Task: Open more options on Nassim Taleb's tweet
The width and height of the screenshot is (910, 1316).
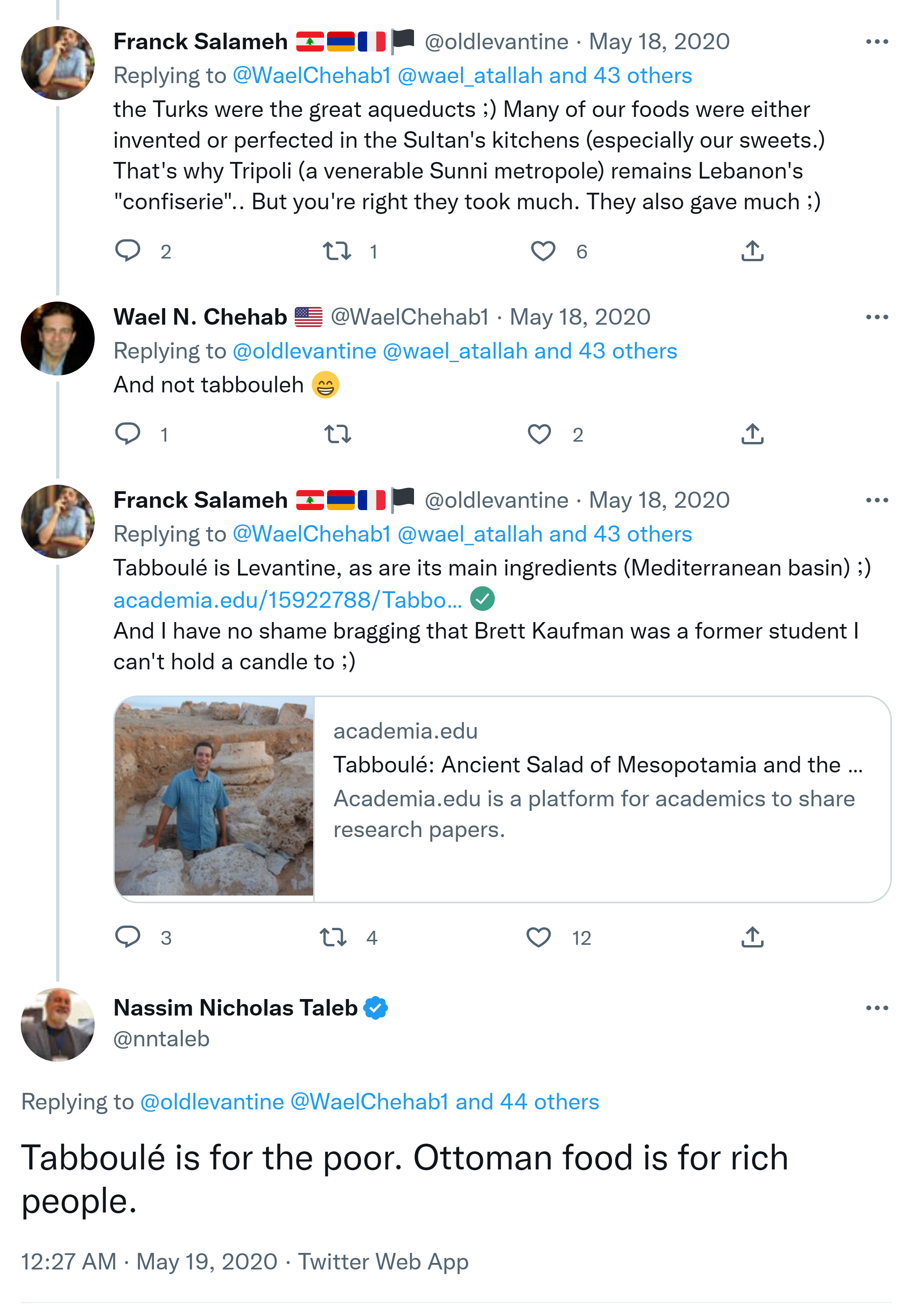Action: pos(877,1007)
